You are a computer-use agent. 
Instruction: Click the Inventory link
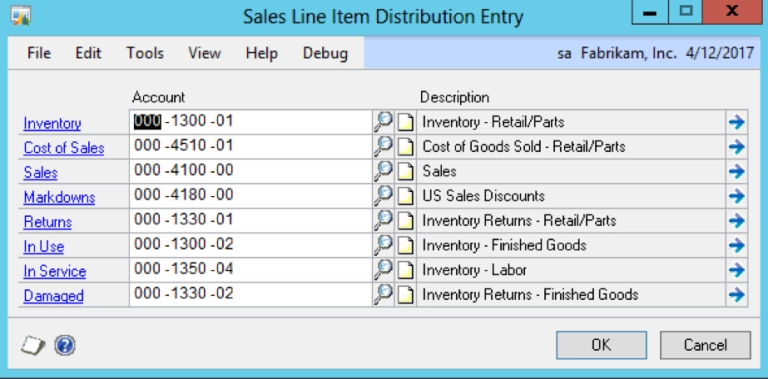(x=52, y=123)
